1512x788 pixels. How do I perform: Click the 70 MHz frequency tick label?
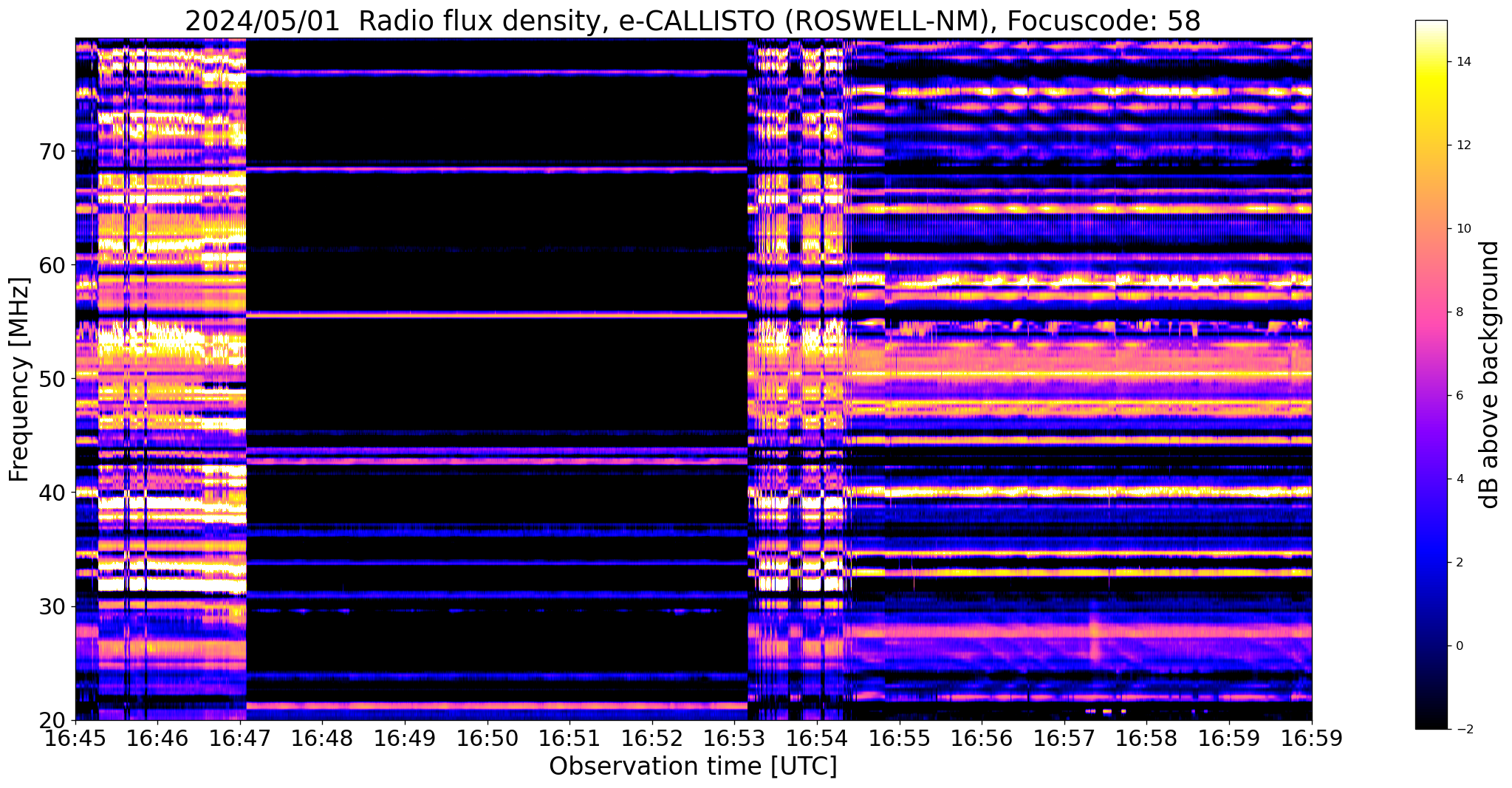click(x=53, y=151)
